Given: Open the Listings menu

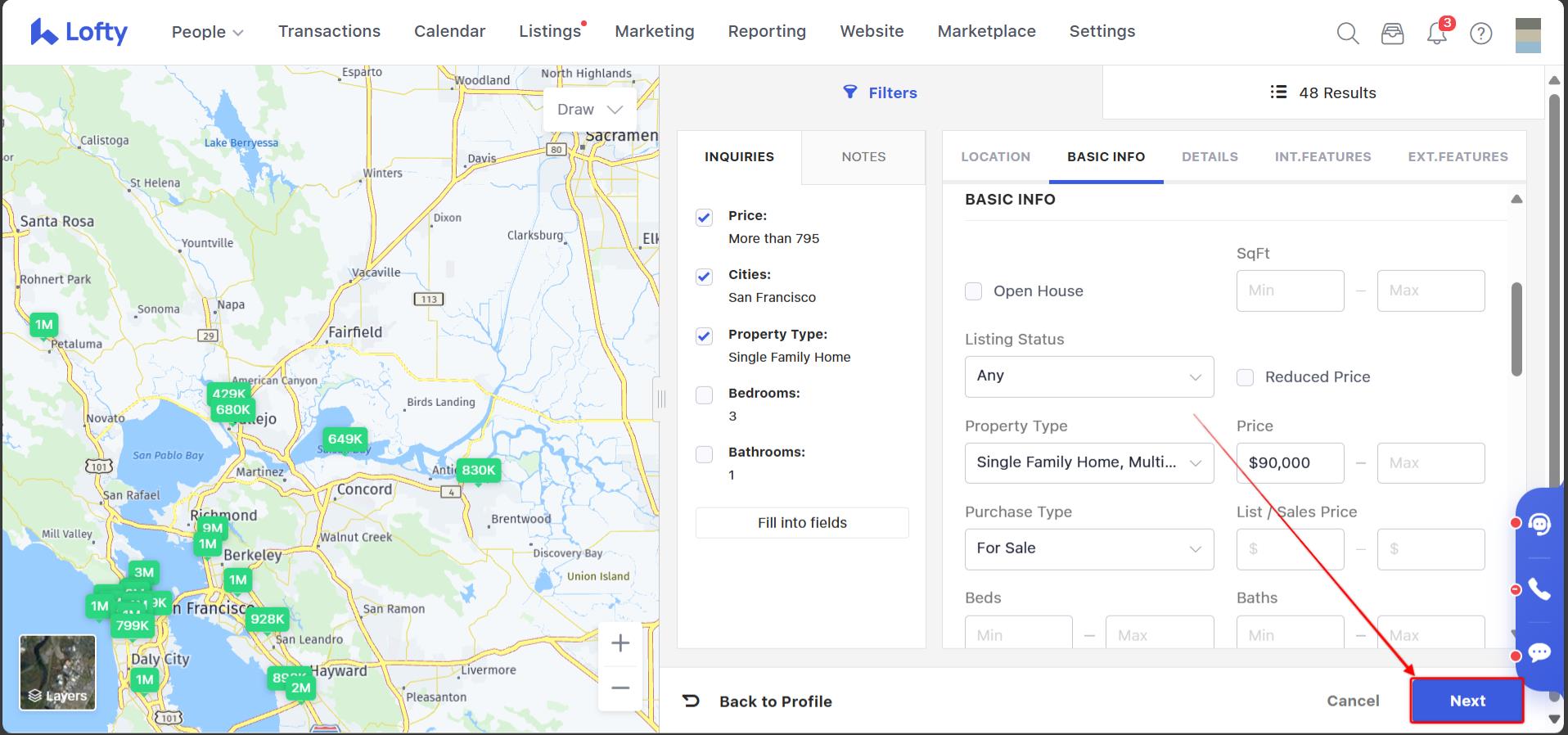Looking at the screenshot, I should [x=550, y=31].
